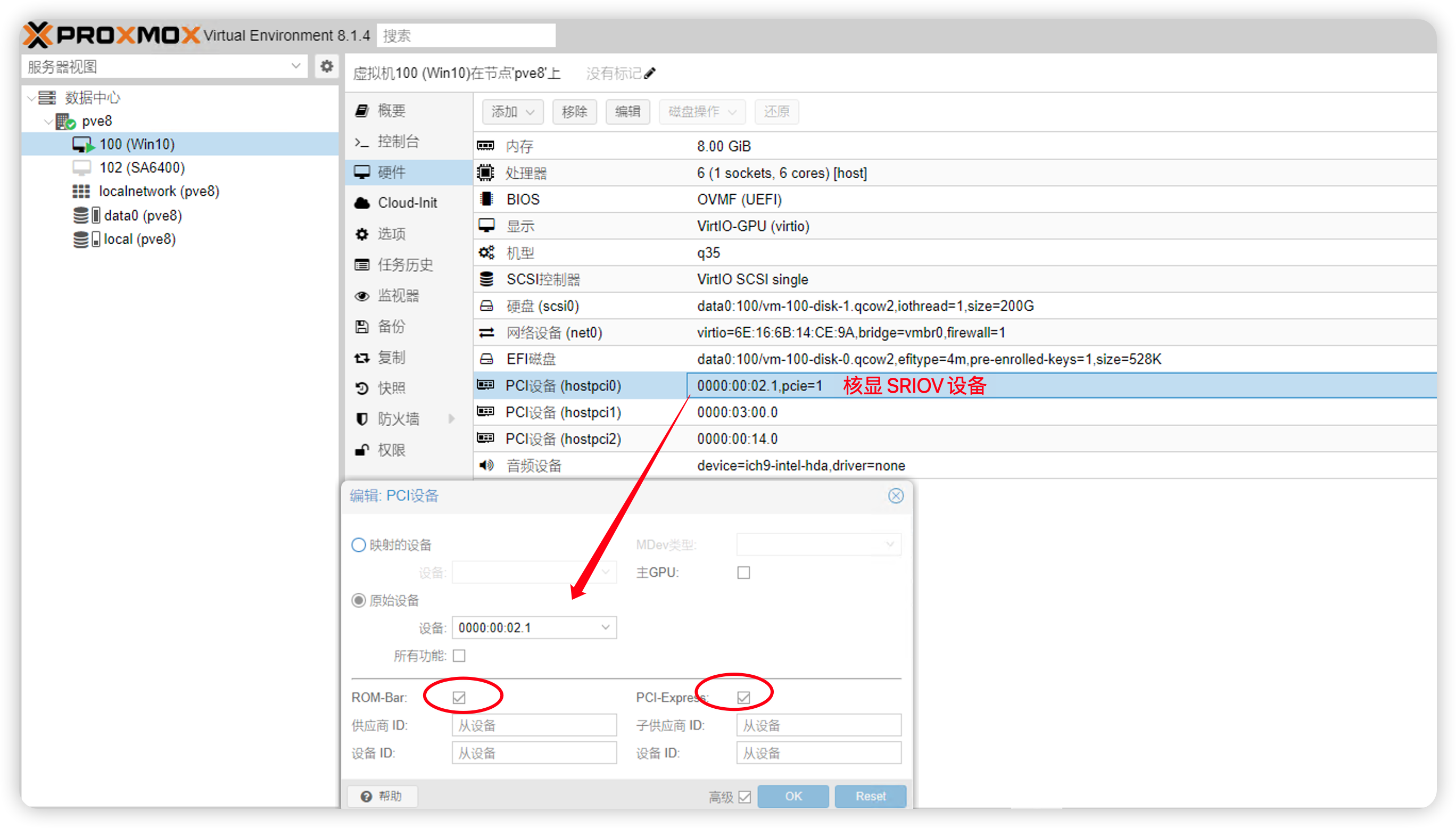Open the Permissions tab
The image size is (1456, 828).
[x=409, y=450]
